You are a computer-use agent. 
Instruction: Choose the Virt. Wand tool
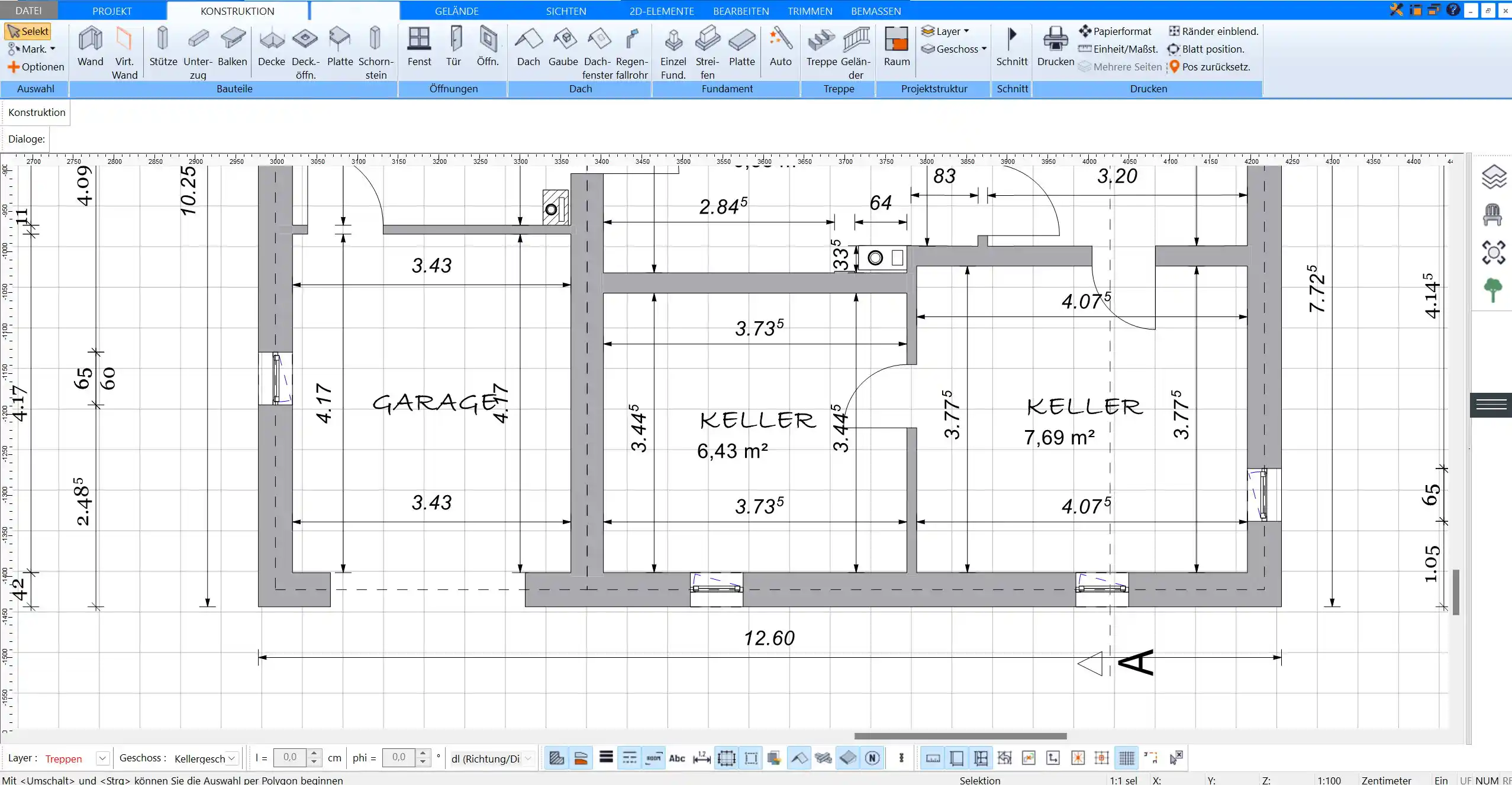coord(124,53)
